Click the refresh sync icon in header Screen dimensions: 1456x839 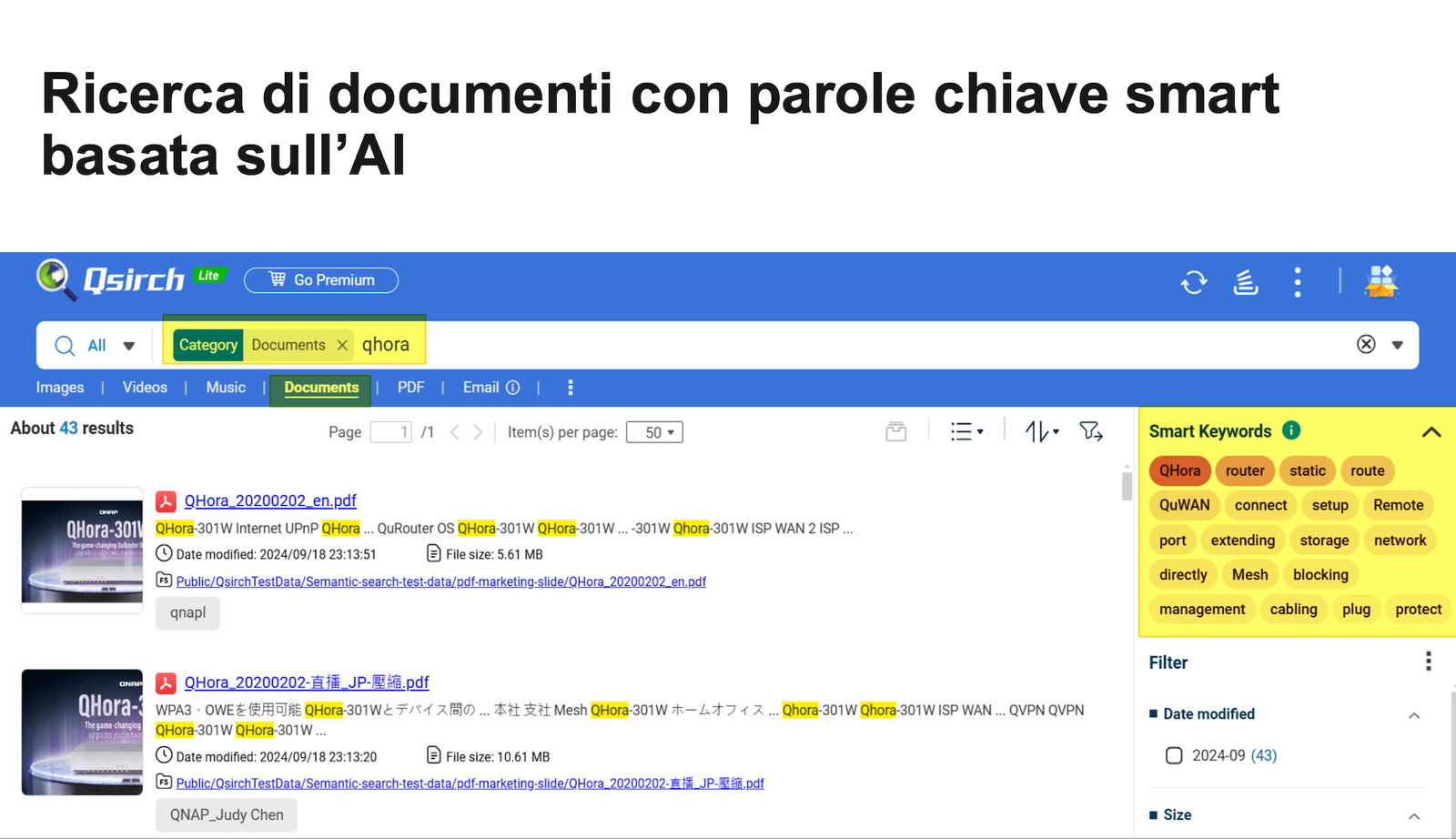click(x=1194, y=282)
